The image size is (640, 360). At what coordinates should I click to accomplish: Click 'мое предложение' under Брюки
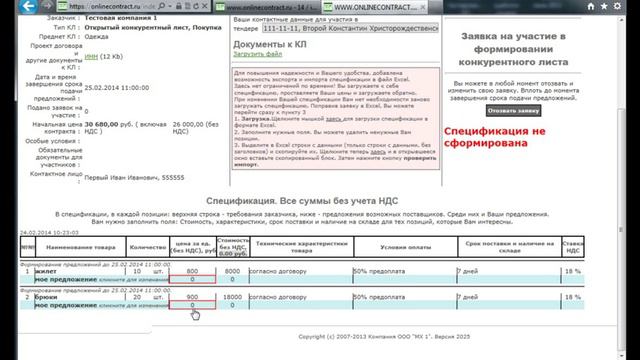[x=66, y=305]
